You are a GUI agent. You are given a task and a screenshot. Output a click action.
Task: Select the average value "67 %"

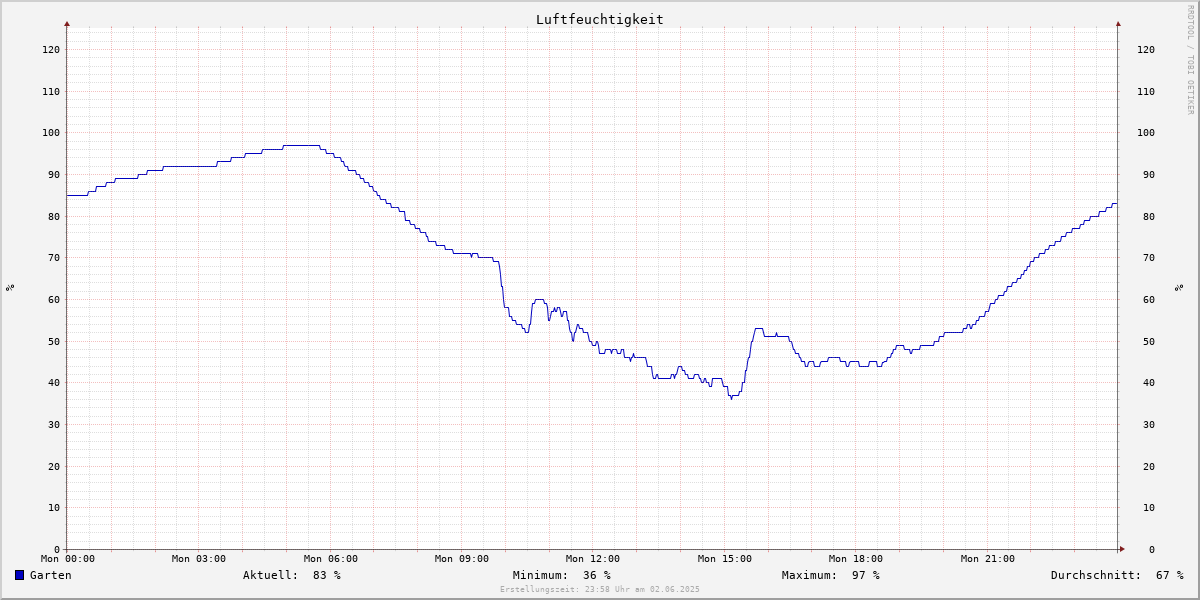1170,575
